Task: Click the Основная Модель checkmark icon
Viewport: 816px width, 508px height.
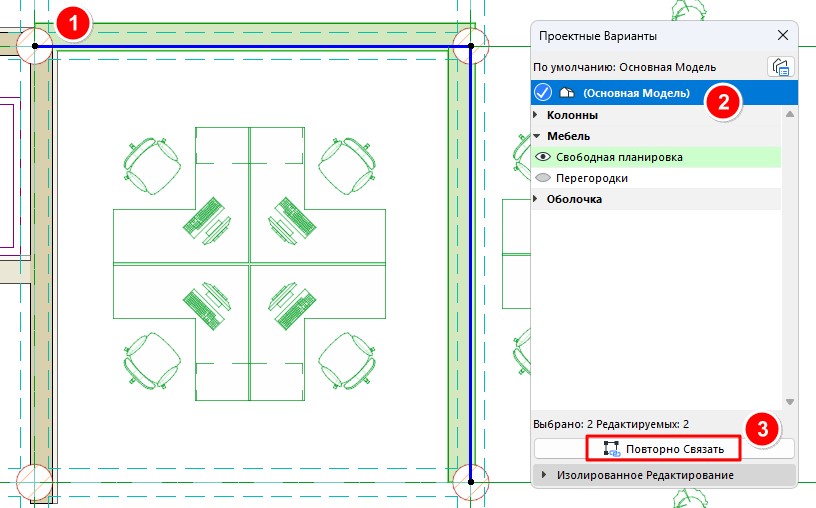Action: point(542,93)
